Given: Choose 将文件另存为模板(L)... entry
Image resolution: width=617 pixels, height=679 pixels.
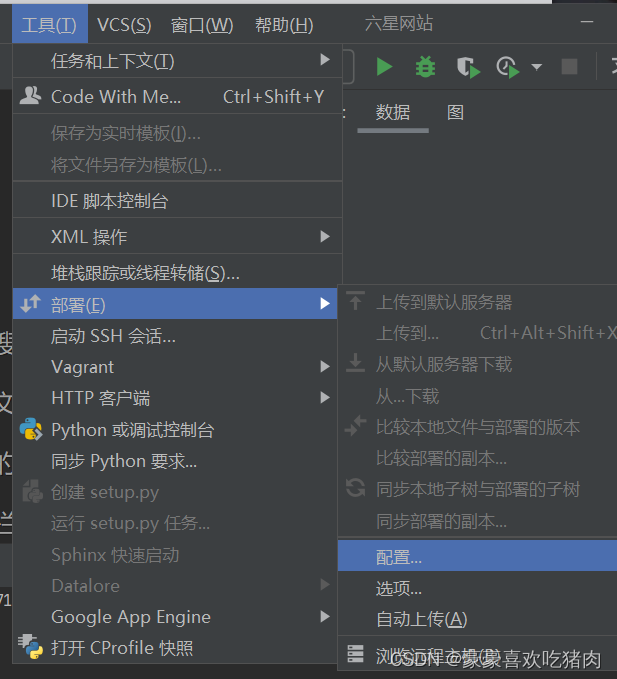Looking at the screenshot, I should coord(178,165).
